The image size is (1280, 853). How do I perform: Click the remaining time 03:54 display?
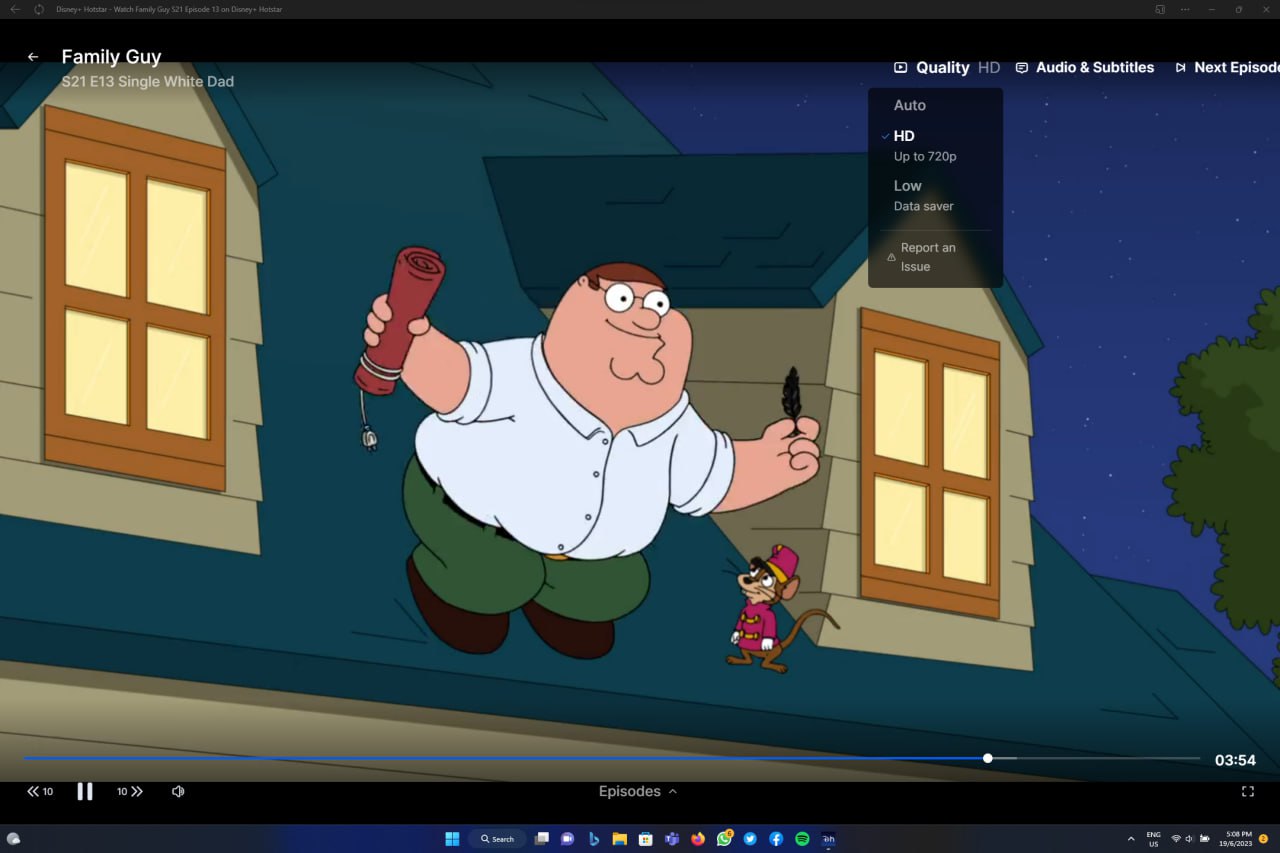(1235, 760)
